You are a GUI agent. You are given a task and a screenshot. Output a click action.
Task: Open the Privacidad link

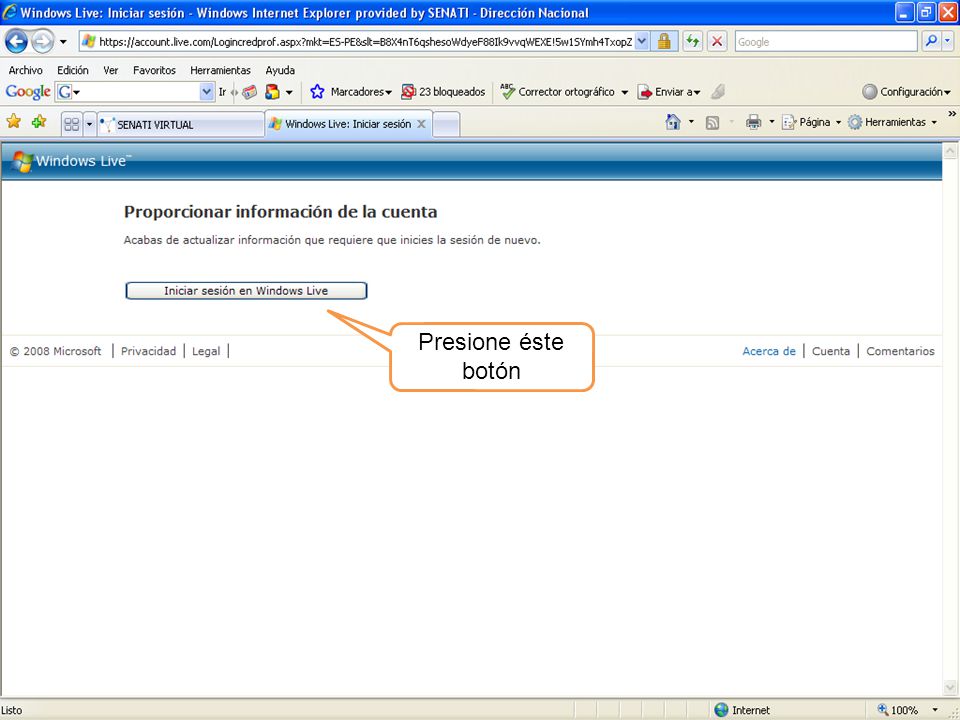(148, 351)
